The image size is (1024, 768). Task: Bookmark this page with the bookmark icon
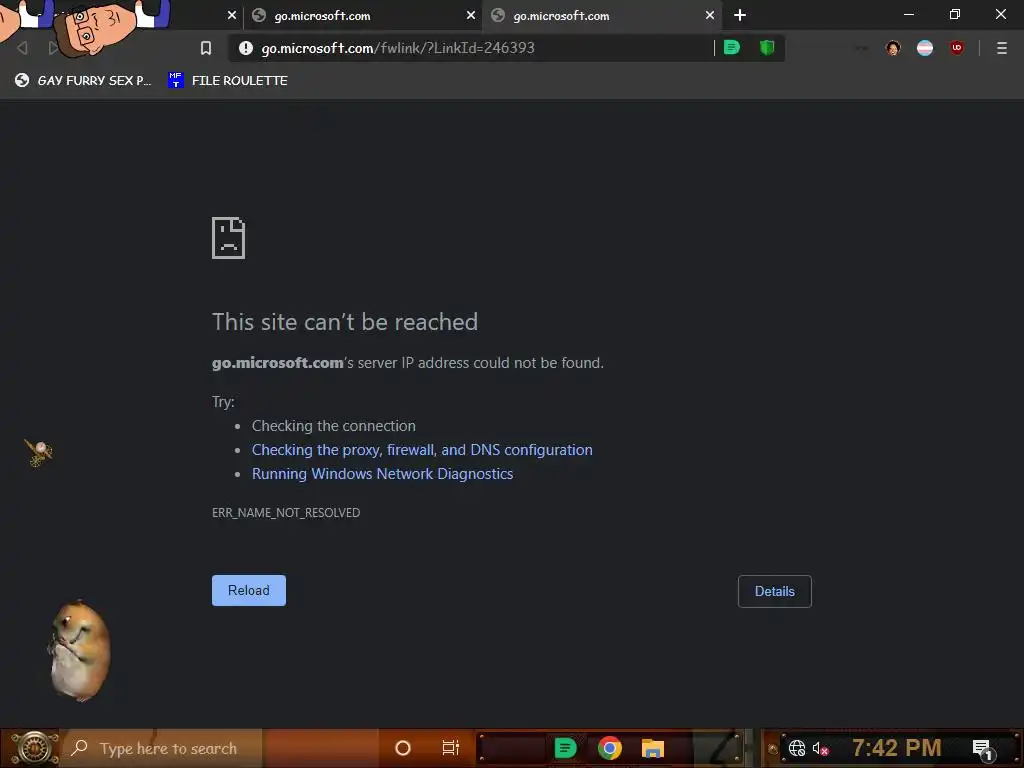point(206,48)
